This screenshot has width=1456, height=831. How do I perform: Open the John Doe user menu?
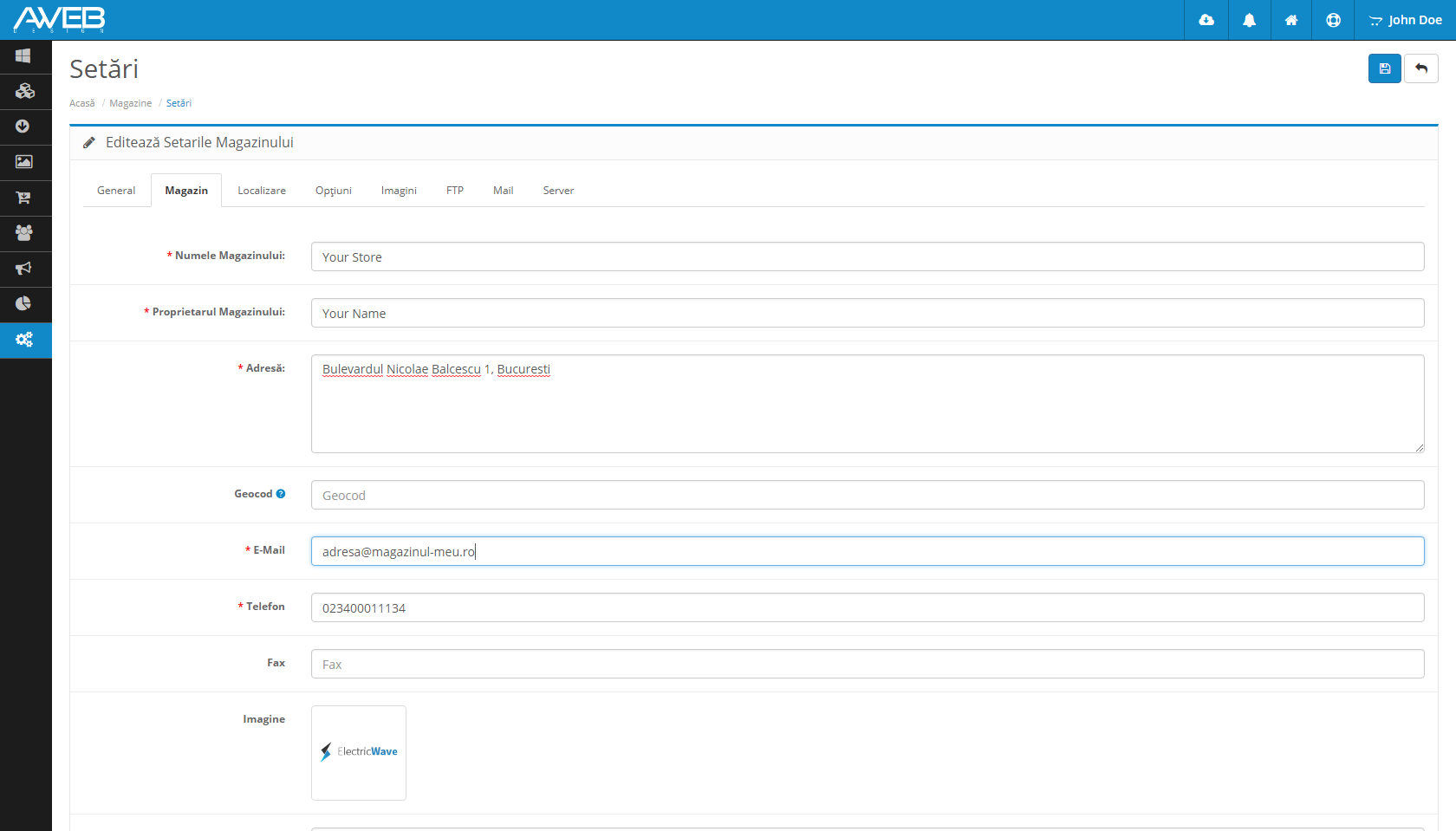coord(1405,20)
